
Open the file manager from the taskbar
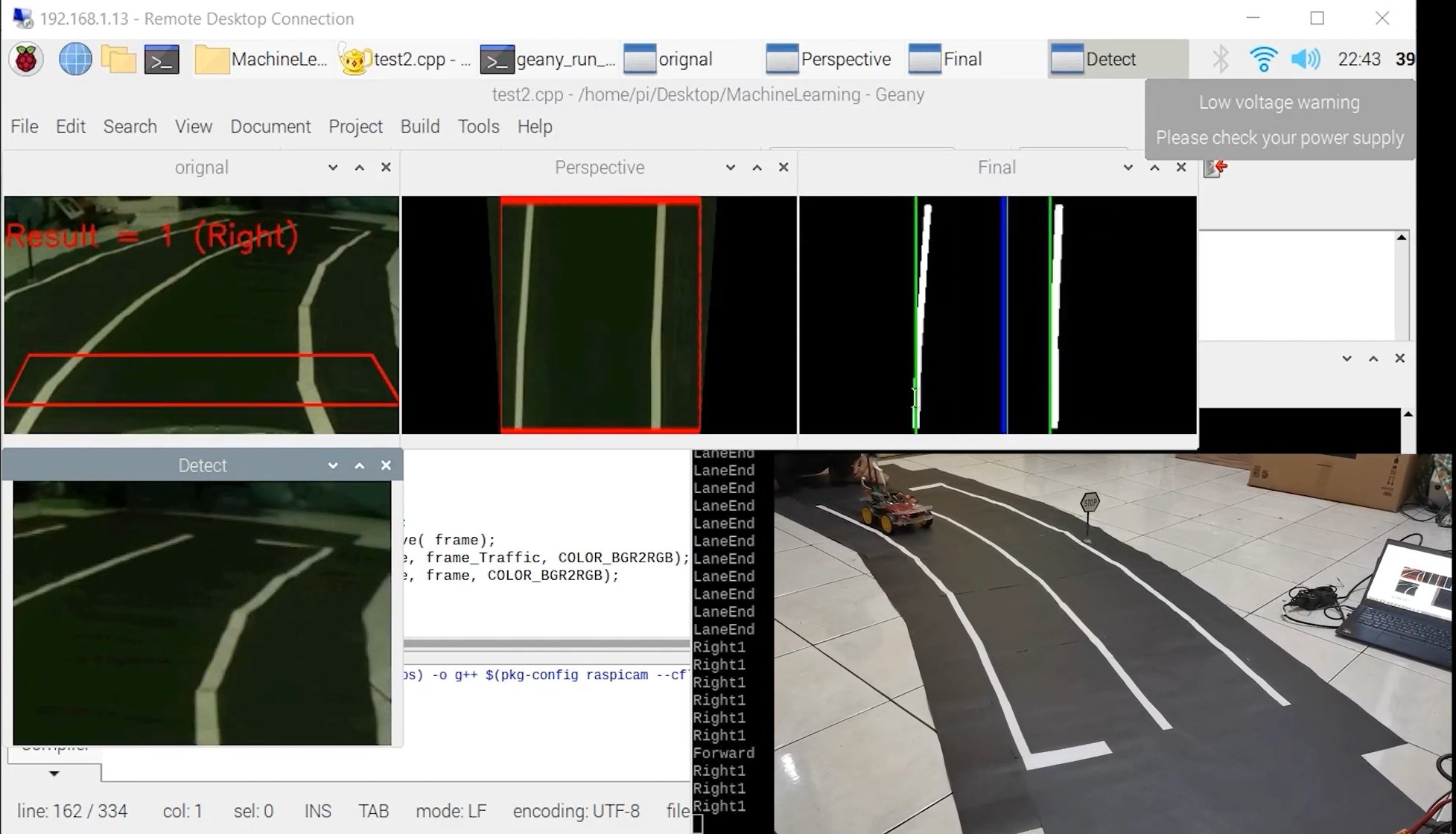pos(118,59)
